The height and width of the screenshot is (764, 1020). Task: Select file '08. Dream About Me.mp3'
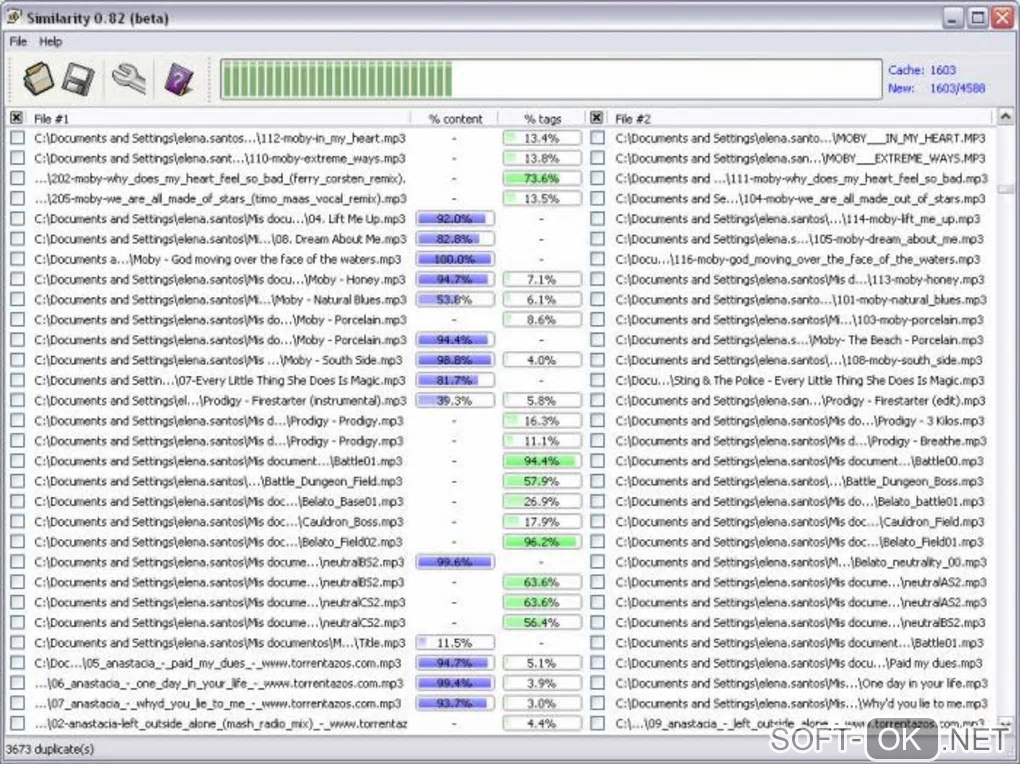point(220,239)
